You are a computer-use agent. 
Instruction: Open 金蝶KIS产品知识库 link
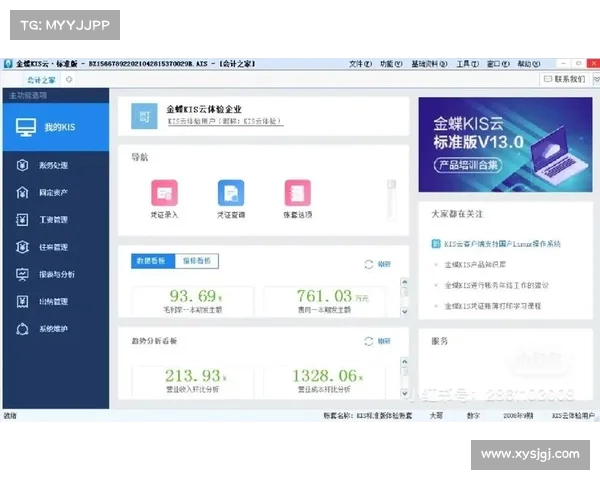coord(475,264)
